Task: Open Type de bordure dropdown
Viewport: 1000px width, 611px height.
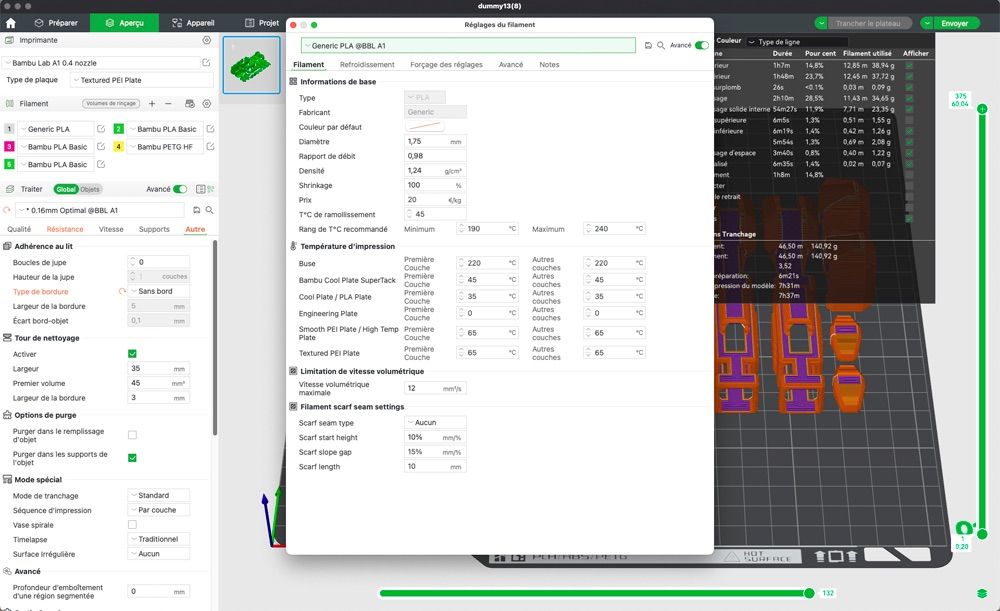Action: tap(159, 291)
